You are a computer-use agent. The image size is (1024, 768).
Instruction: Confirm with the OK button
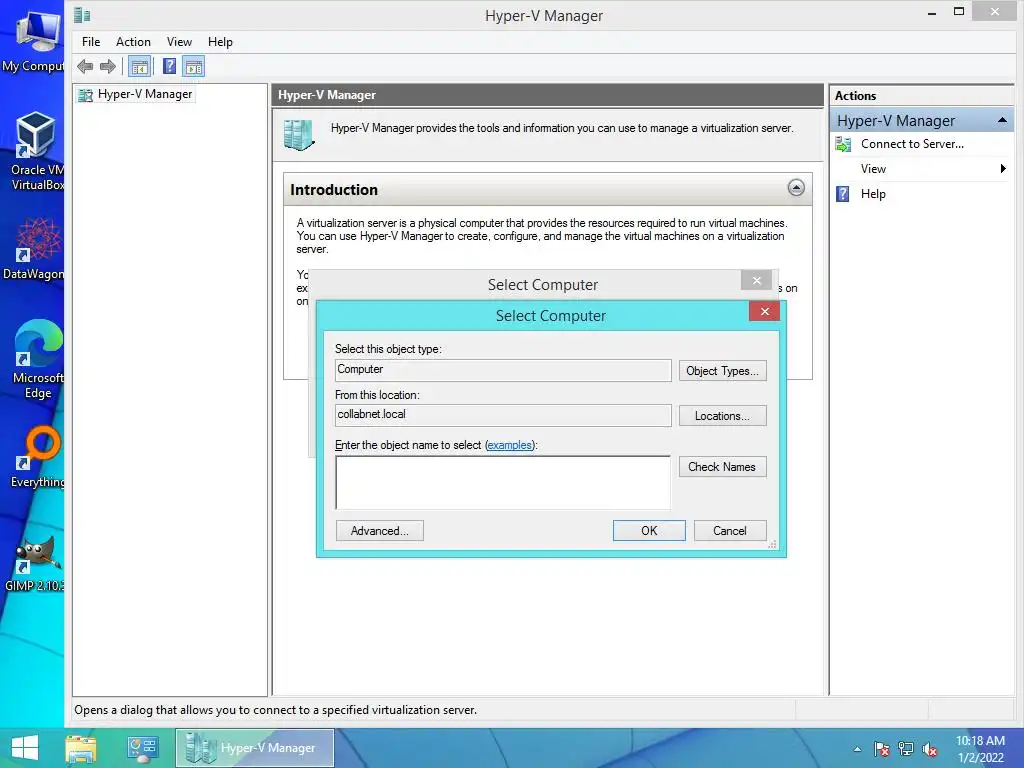click(x=649, y=531)
